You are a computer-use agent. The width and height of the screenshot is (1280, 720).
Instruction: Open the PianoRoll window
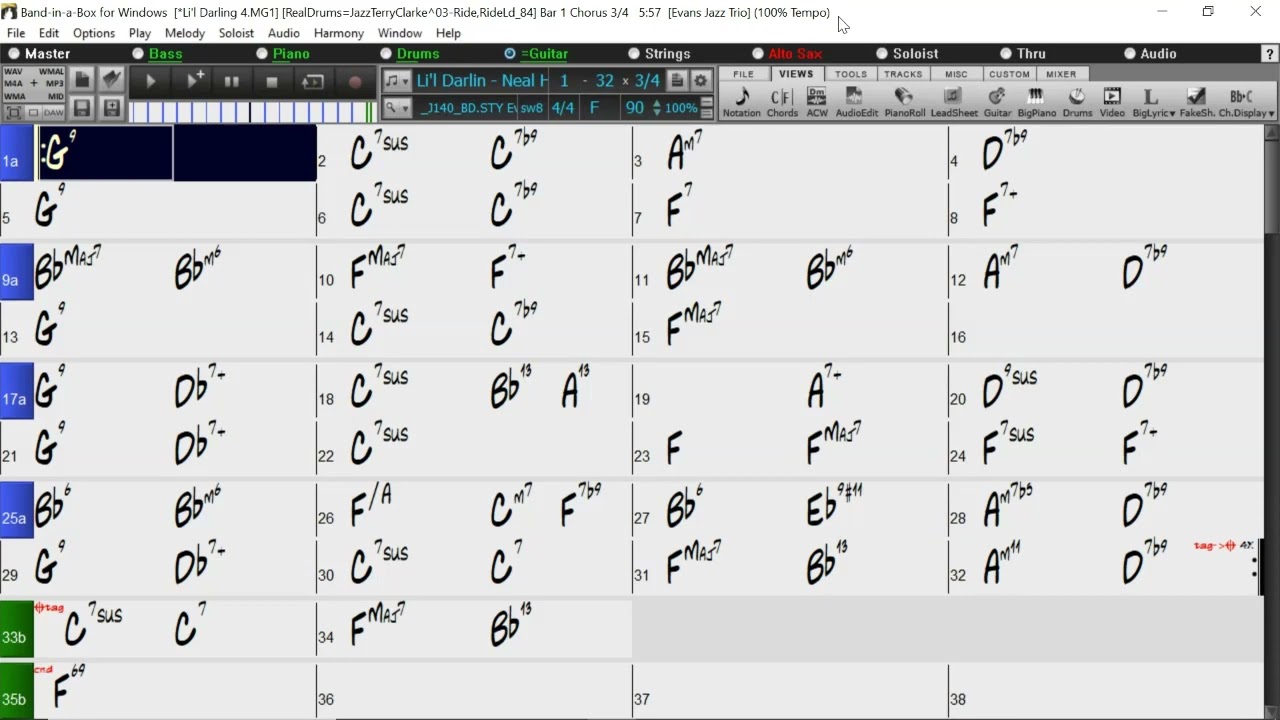(x=904, y=102)
